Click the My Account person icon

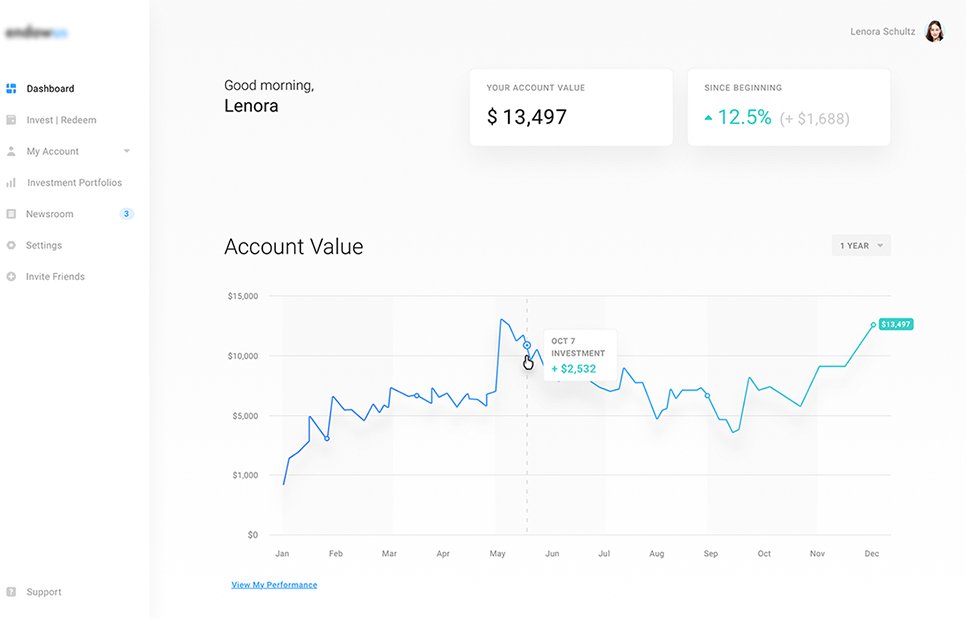click(11, 151)
